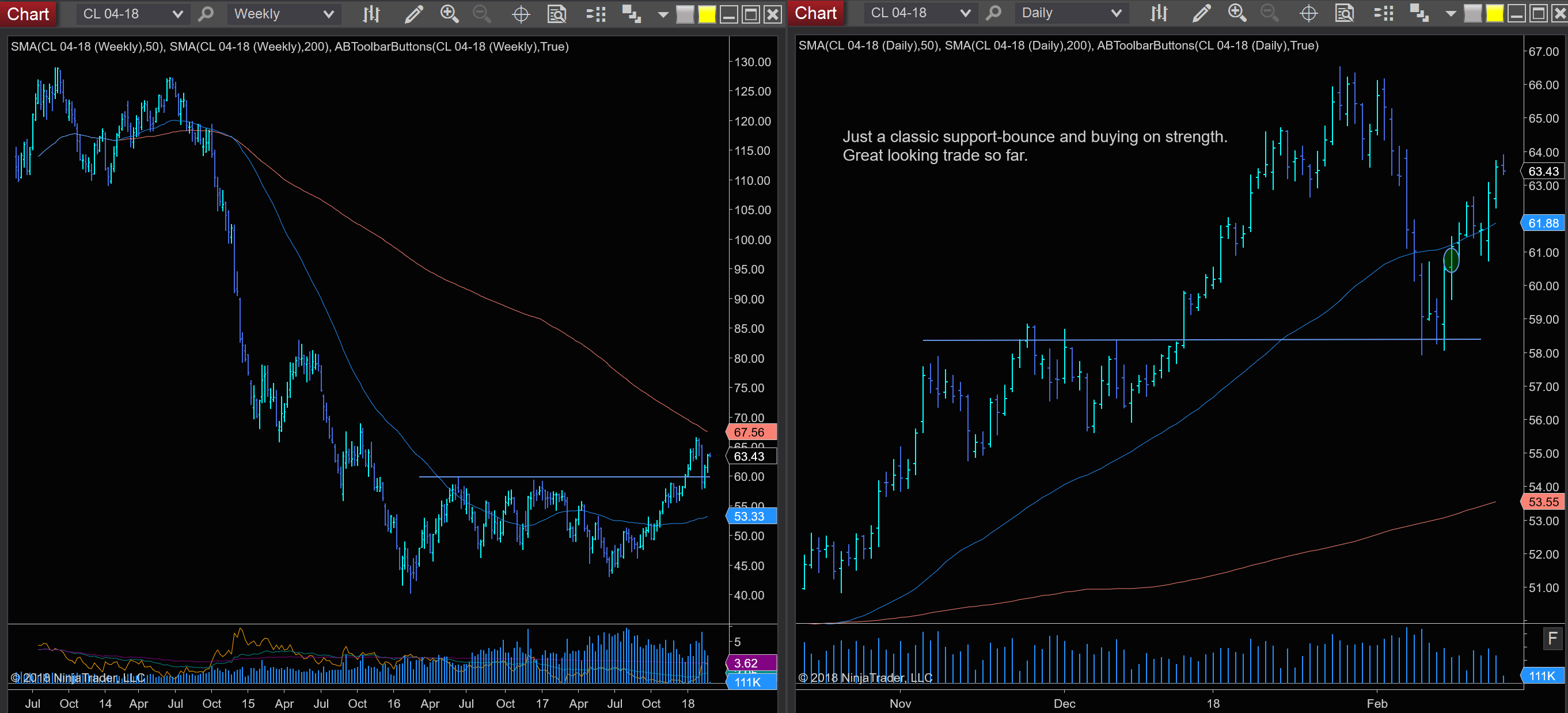
Task: Open the strategies icon on daily chart
Action: (x=1419, y=13)
